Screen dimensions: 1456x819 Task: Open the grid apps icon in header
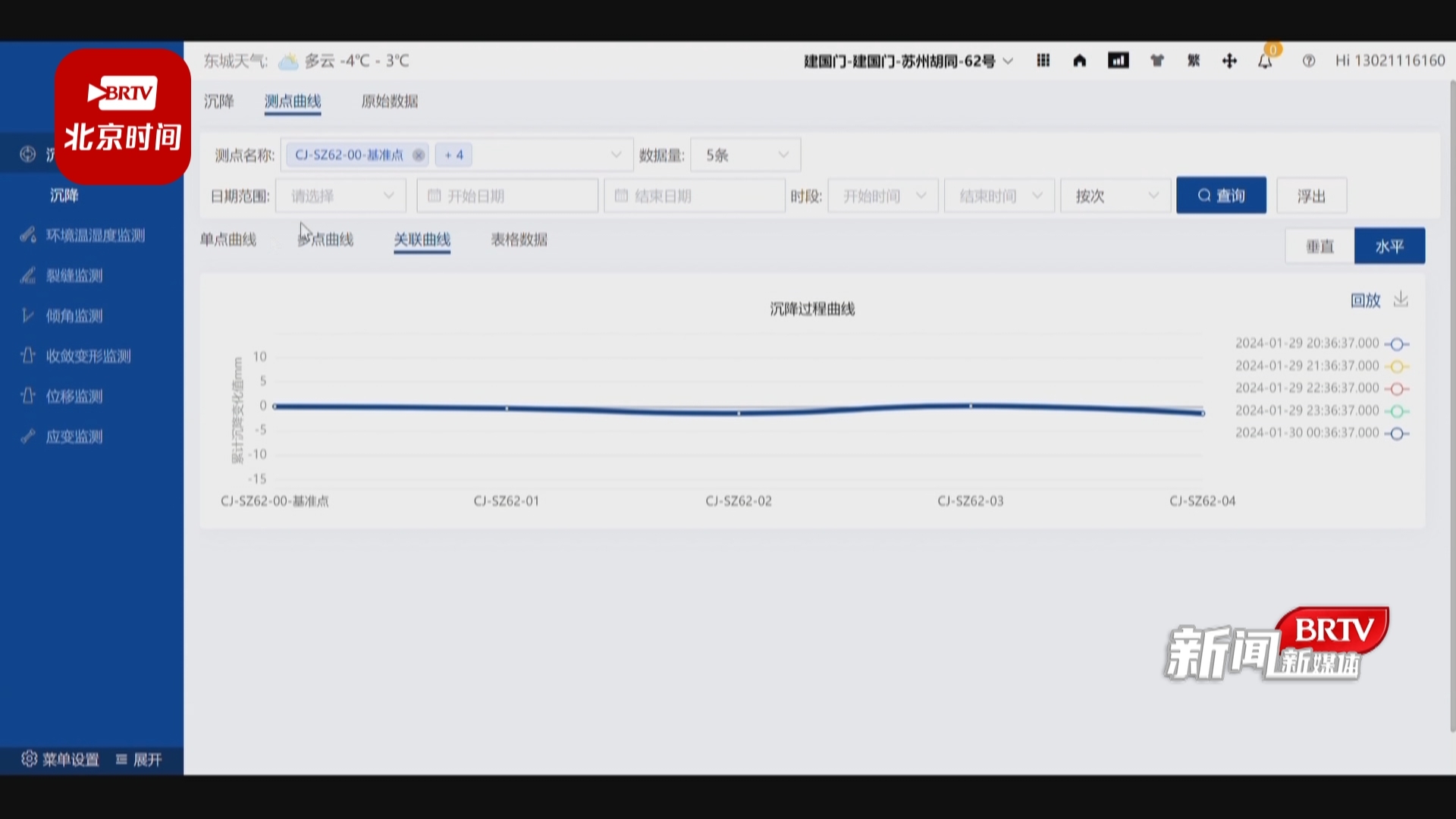[1043, 61]
